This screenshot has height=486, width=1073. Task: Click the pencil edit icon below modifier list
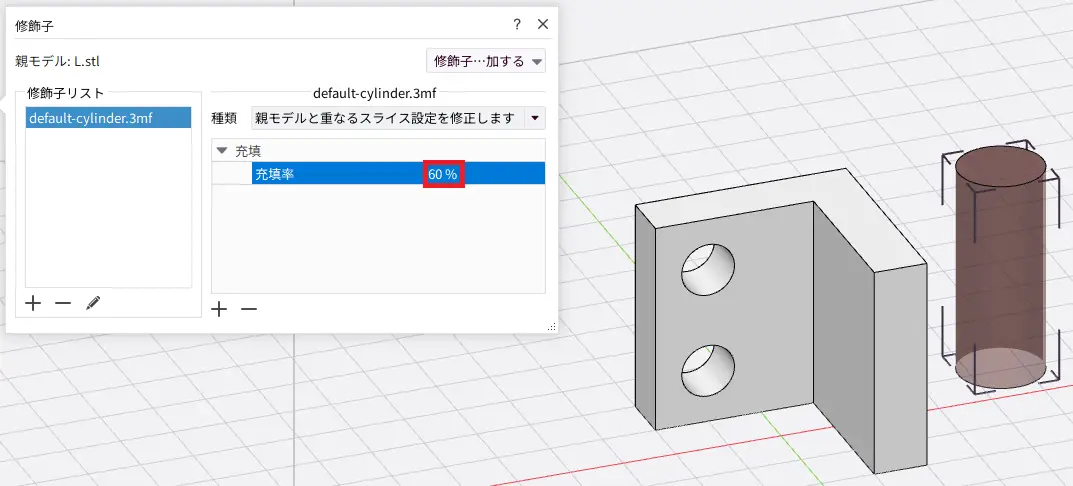coord(93,303)
